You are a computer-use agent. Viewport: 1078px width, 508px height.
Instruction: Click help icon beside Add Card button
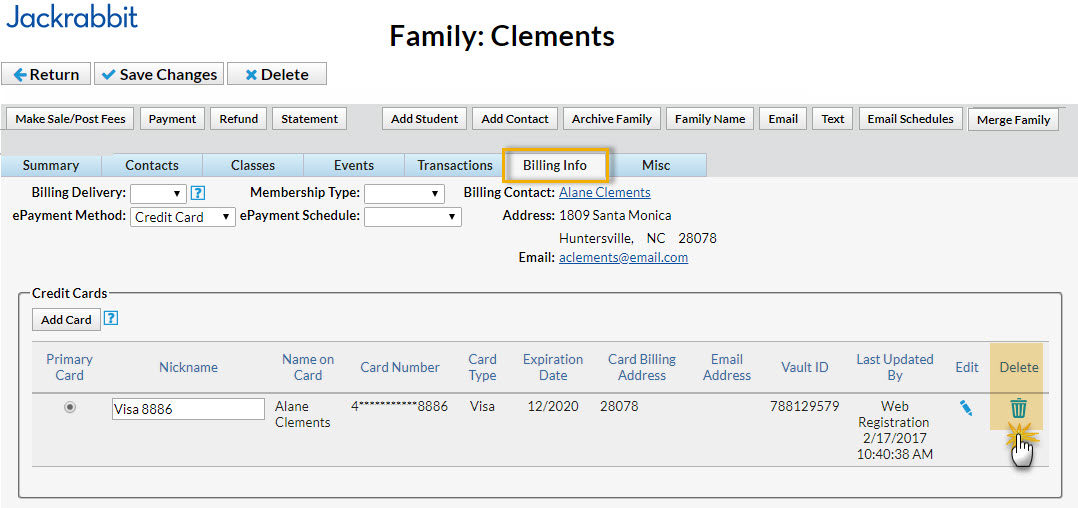click(112, 319)
